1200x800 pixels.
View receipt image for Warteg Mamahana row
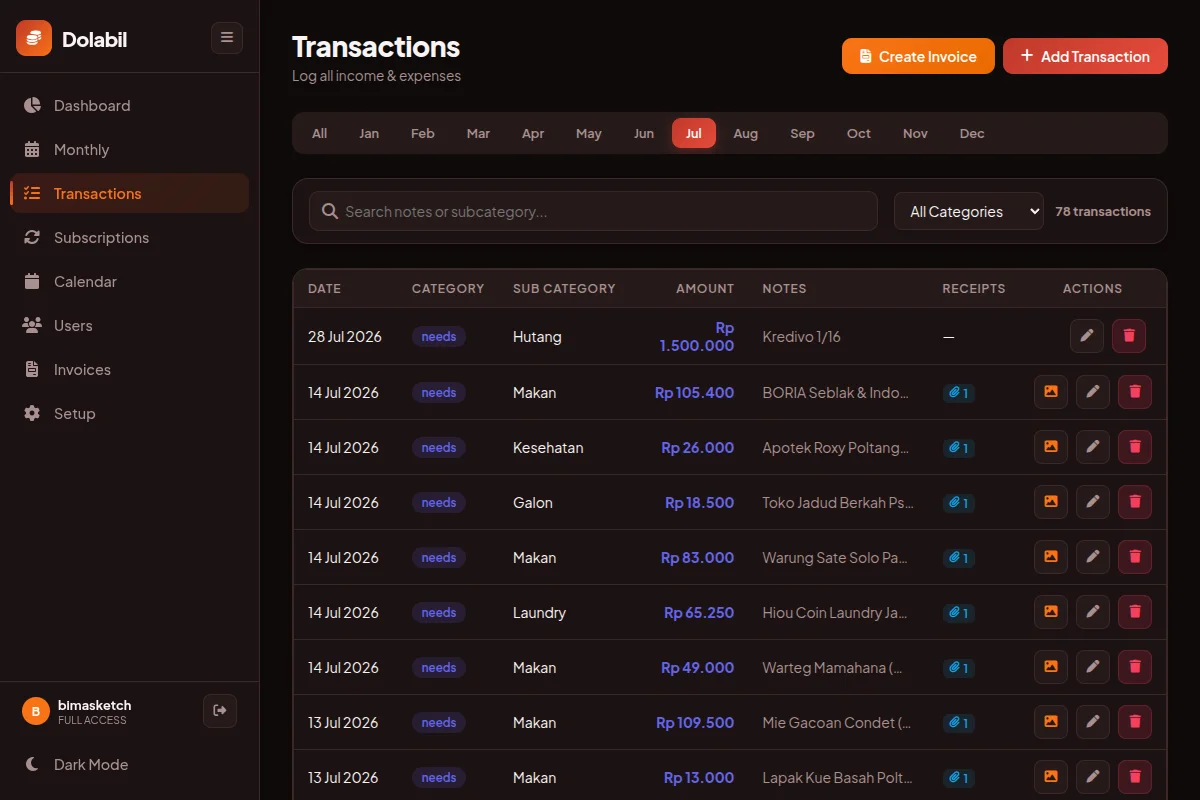tap(1051, 667)
